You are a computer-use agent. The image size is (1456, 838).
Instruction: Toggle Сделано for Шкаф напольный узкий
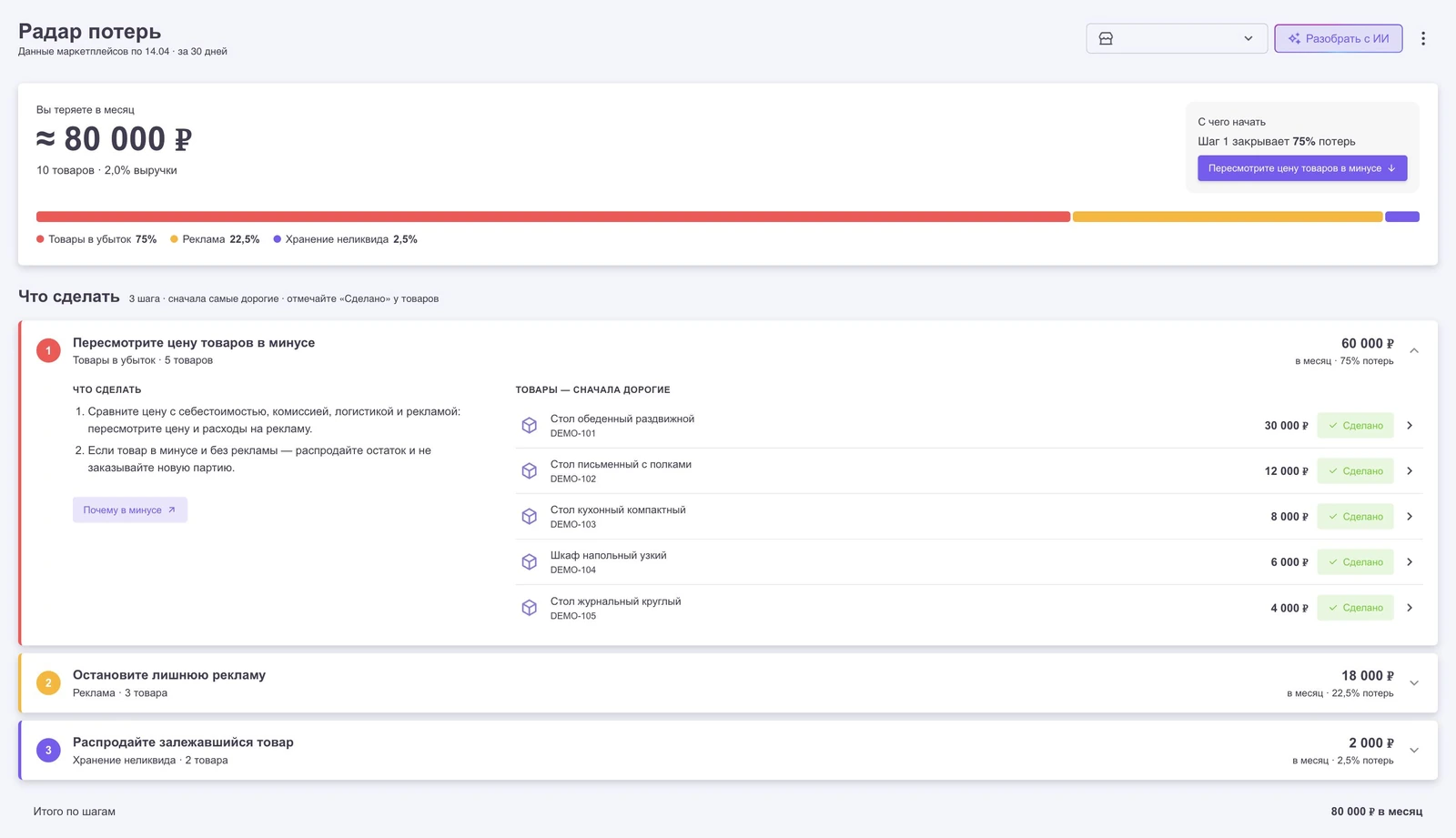[x=1355, y=561]
